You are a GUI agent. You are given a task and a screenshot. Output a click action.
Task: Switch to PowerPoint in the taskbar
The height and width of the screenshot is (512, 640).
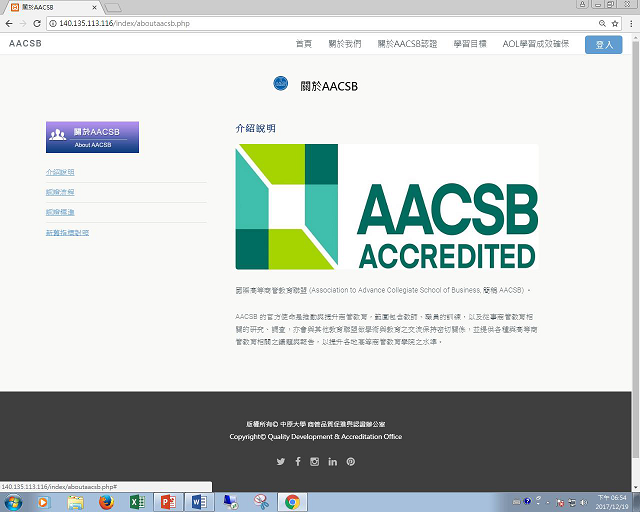[168, 502]
